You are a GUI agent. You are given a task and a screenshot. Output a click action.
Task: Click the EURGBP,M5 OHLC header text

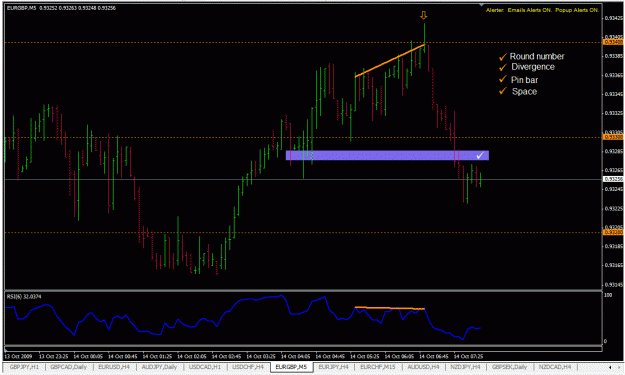pos(61,8)
